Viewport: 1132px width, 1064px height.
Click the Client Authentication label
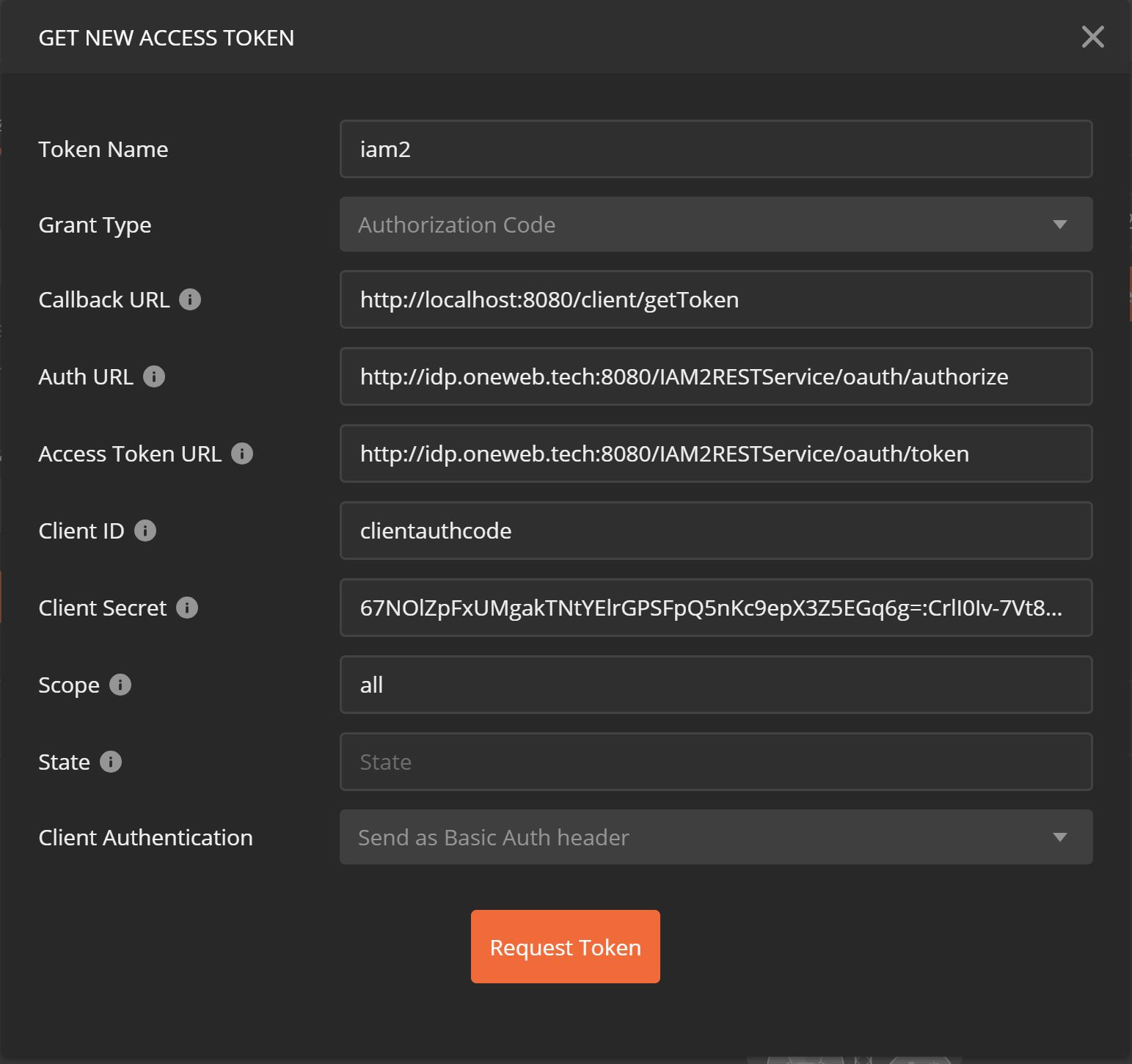tap(145, 837)
